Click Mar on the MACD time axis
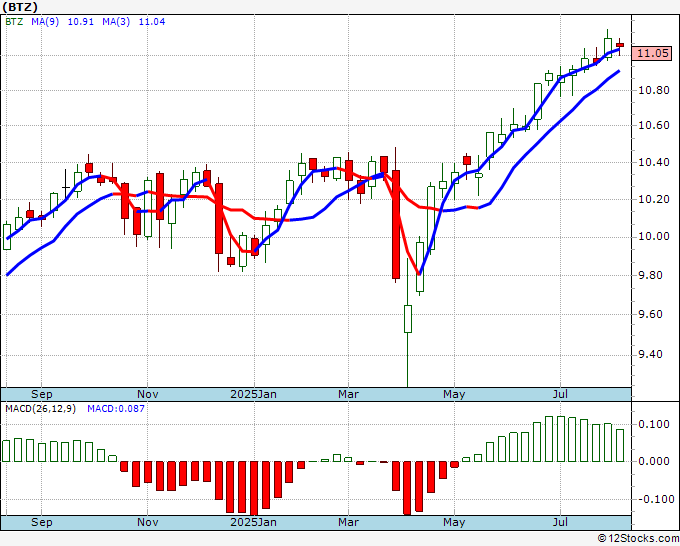 coord(349,522)
